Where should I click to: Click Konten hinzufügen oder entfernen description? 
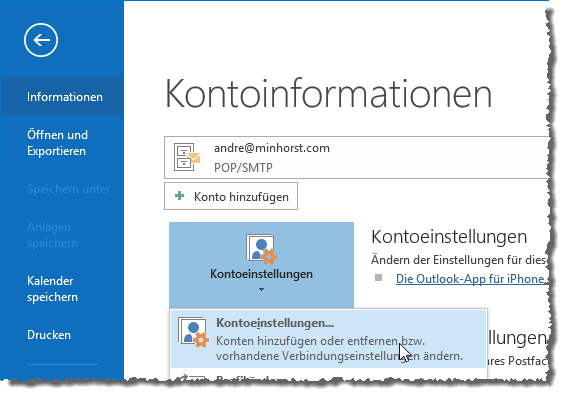[x=339, y=348]
